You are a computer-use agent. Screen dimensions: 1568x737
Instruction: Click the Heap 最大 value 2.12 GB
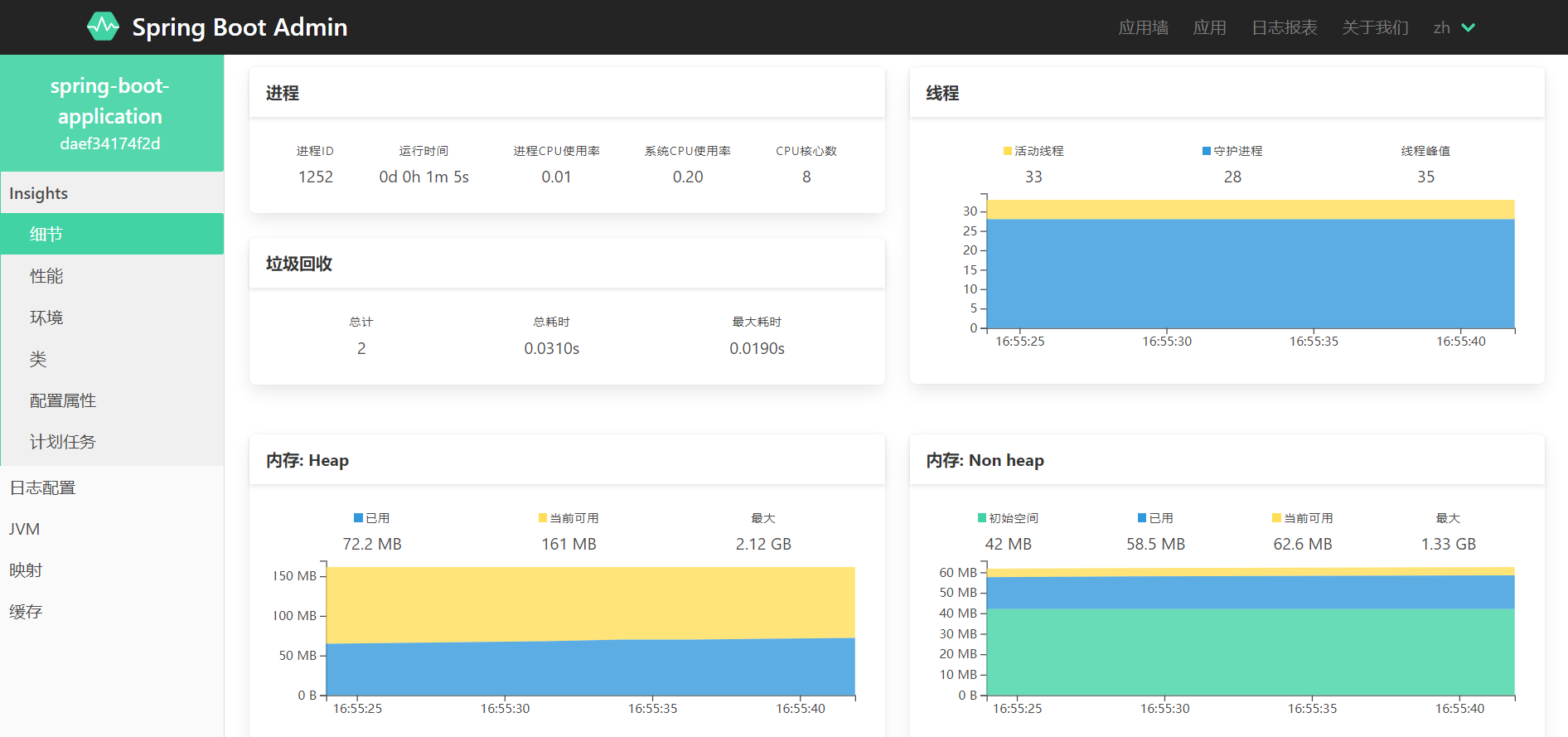pos(763,544)
